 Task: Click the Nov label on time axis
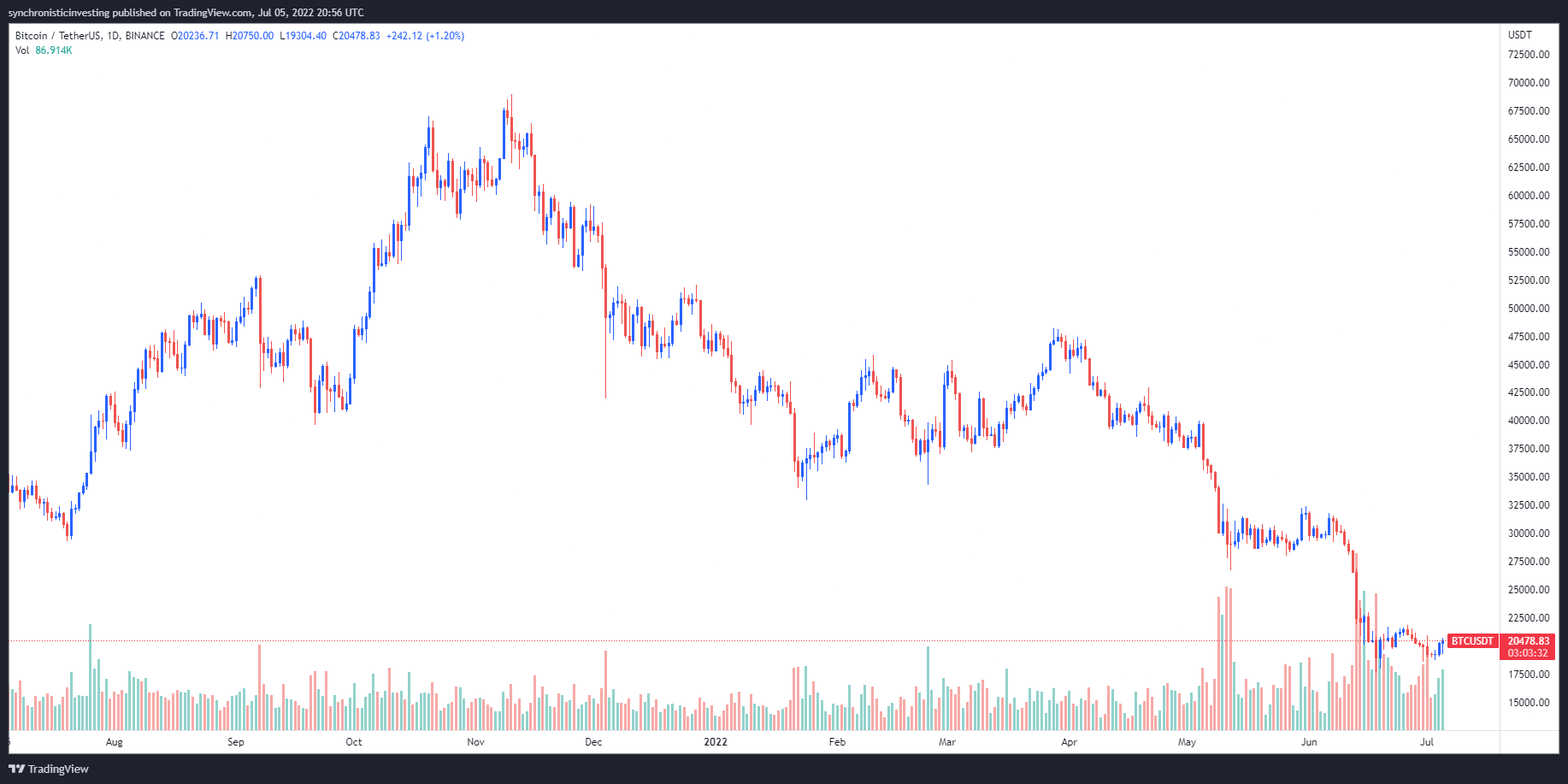tap(476, 742)
